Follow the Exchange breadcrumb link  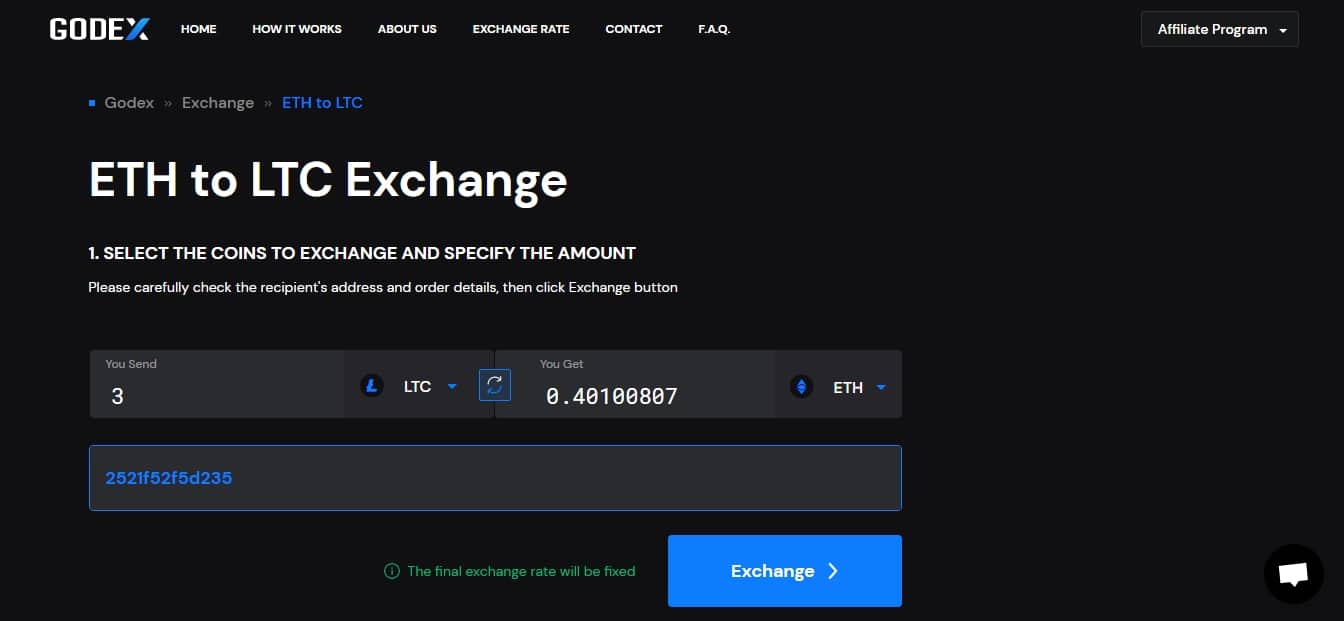pos(218,103)
